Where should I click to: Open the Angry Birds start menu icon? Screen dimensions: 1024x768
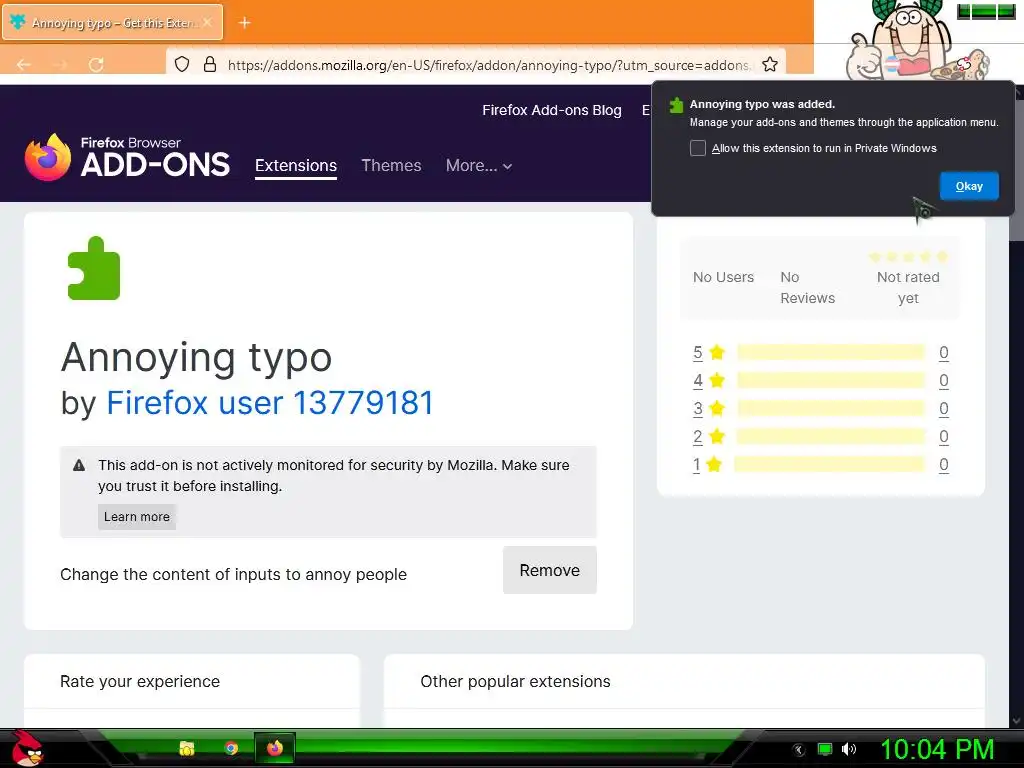pyautogui.click(x=26, y=748)
